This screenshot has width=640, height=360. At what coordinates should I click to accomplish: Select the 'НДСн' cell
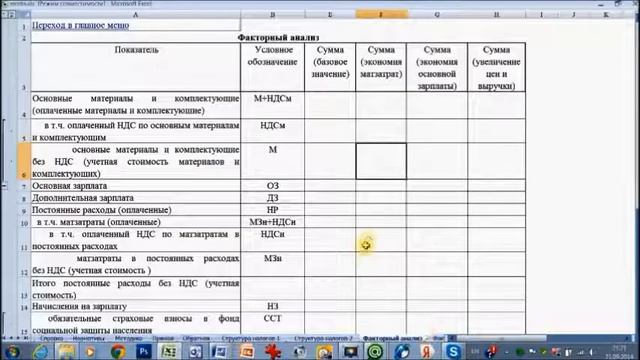pyautogui.click(x=273, y=240)
